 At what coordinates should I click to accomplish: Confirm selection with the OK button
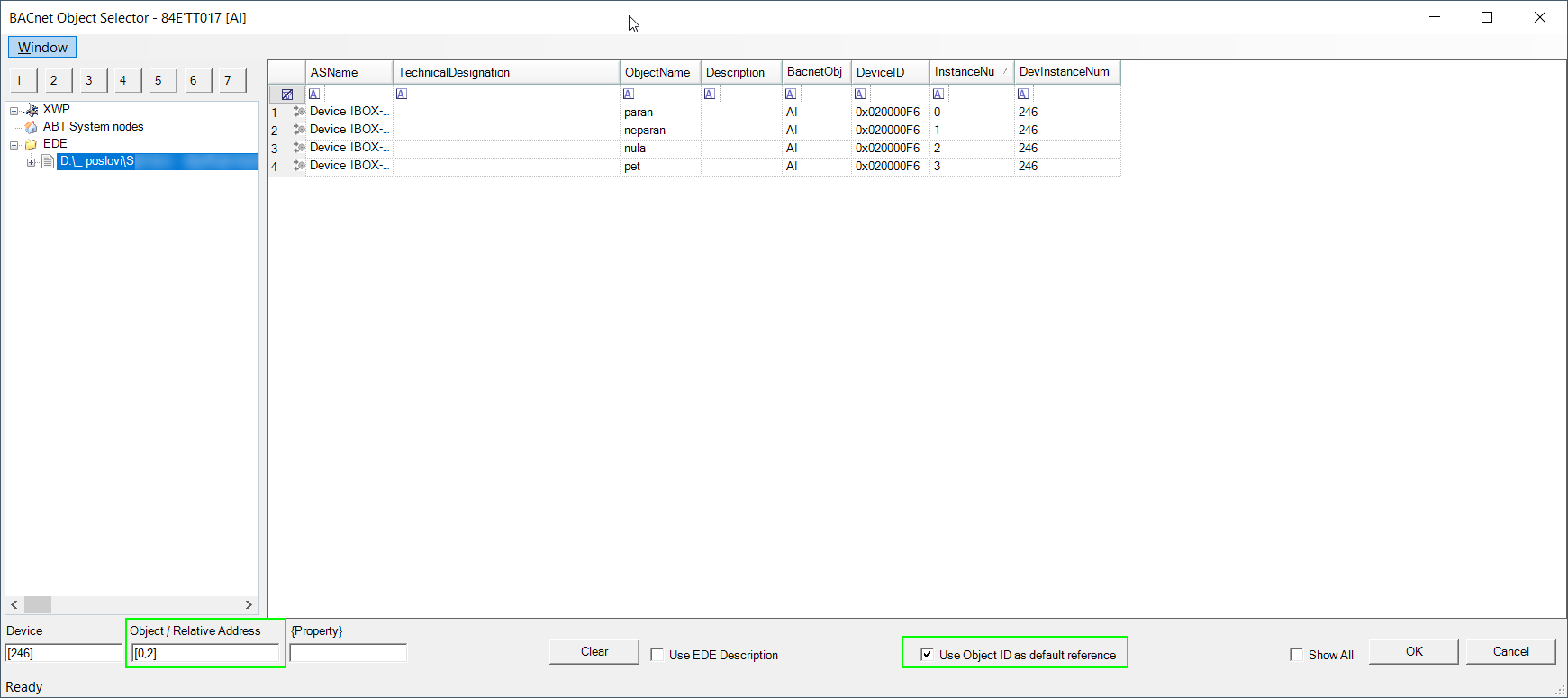(x=1413, y=652)
